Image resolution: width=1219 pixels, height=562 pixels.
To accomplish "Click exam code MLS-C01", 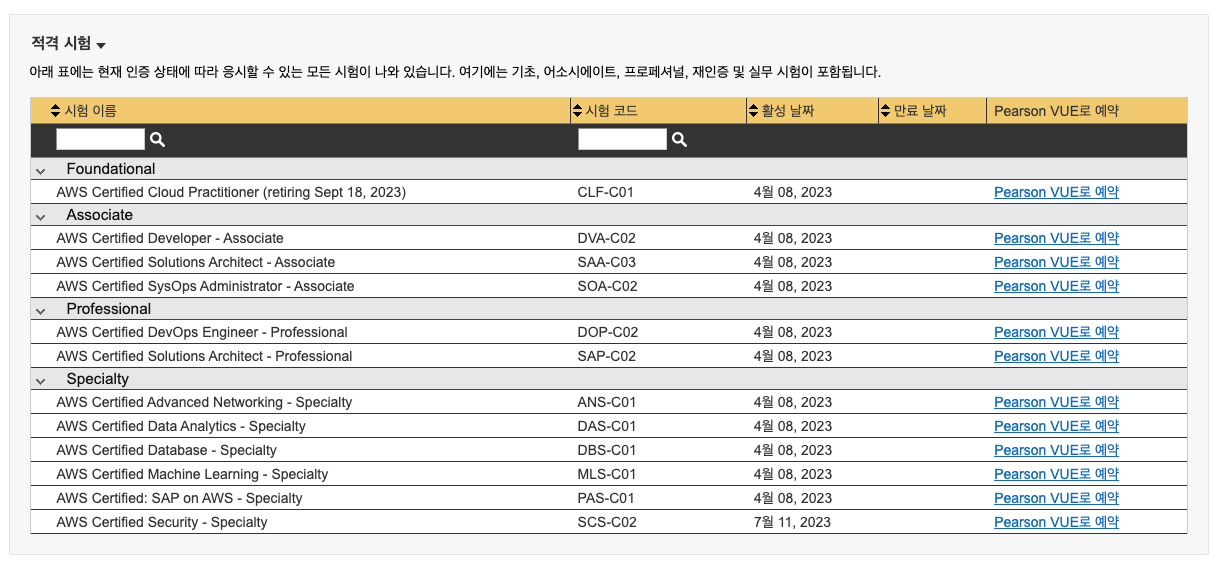I will click(607, 474).
